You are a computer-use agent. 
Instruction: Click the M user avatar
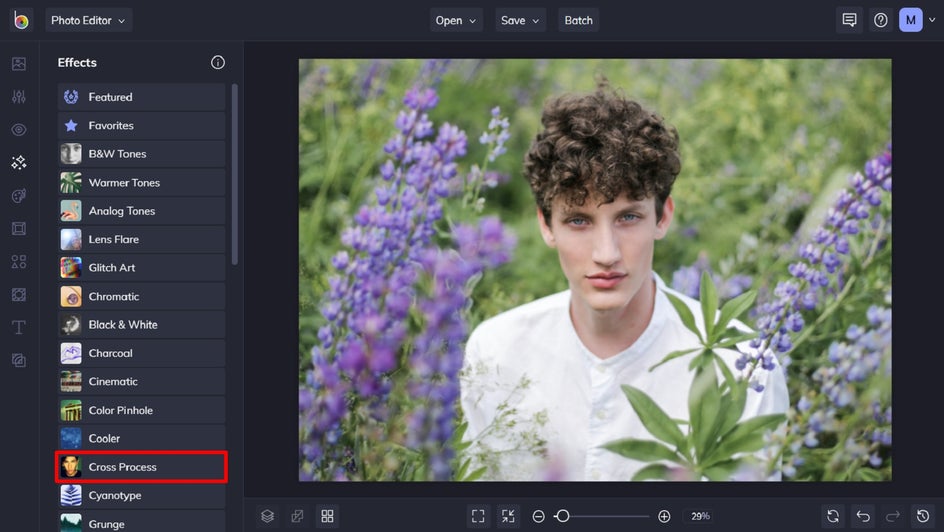pyautogui.click(x=910, y=20)
